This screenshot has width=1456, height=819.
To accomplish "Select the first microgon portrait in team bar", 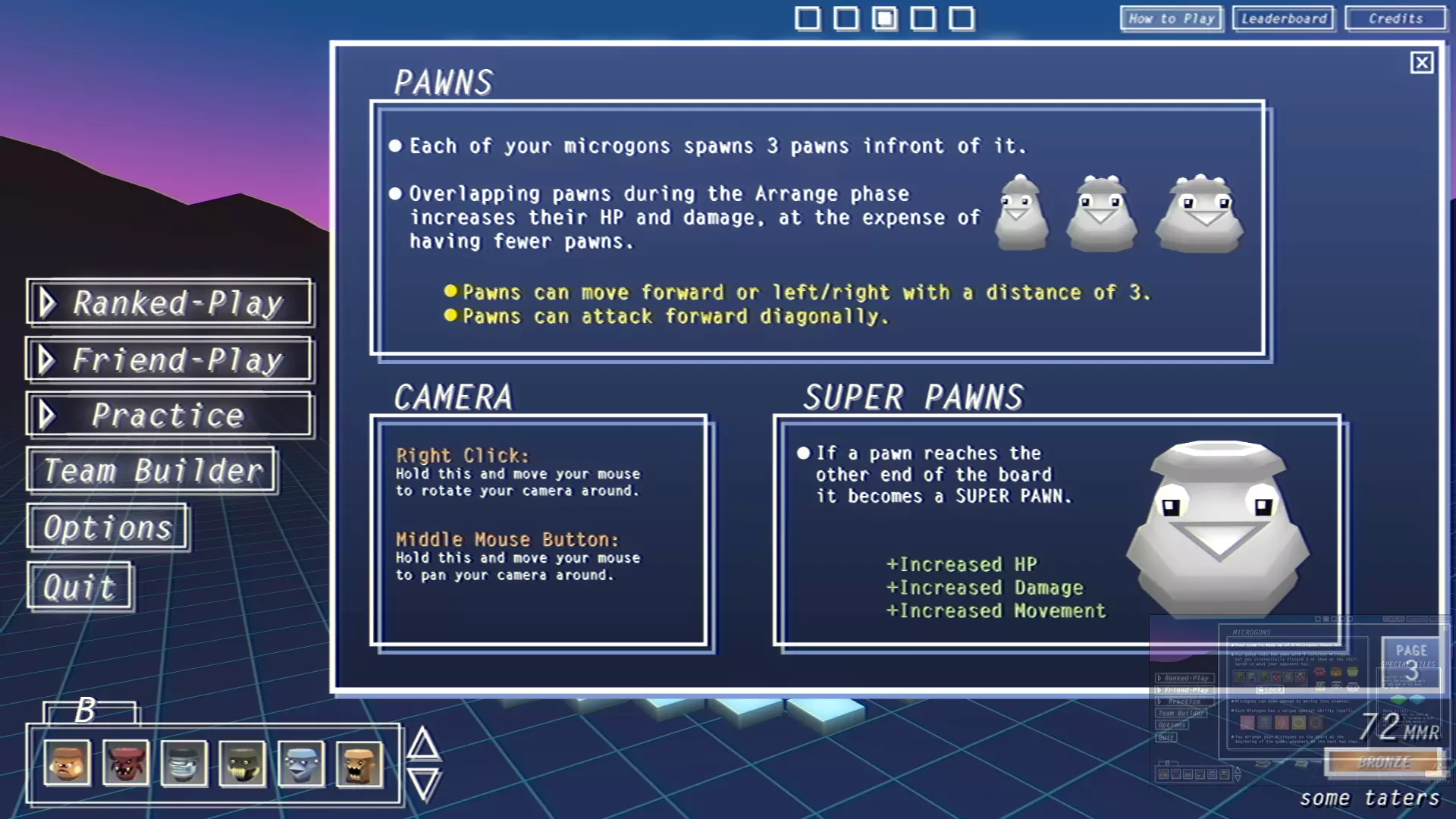I will (67, 763).
